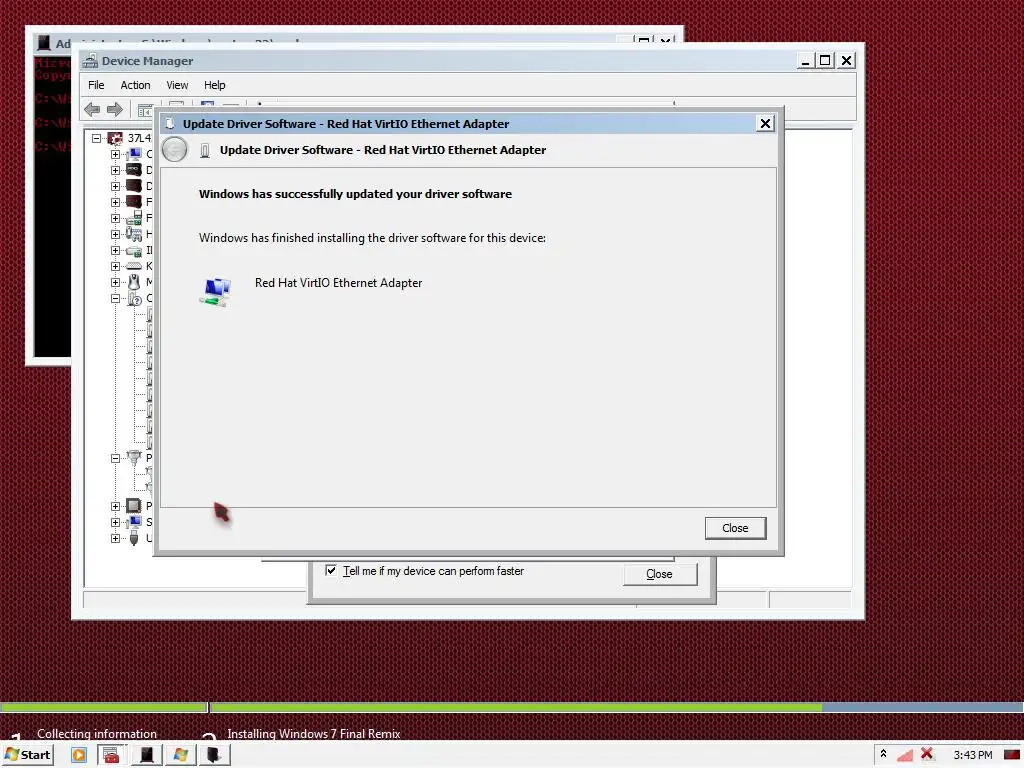Click Close button beside the faster-device checkbox
The height and width of the screenshot is (768, 1024).
point(660,574)
